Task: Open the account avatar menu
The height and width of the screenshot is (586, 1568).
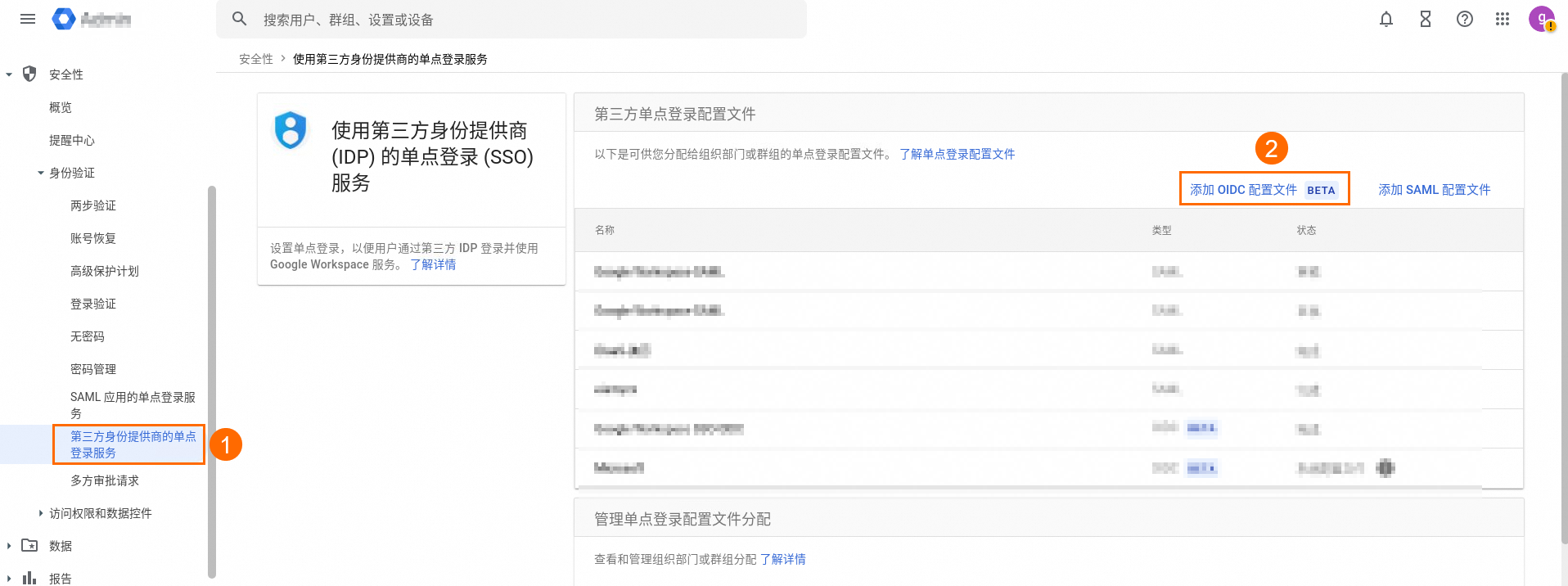Action: pos(1541,19)
